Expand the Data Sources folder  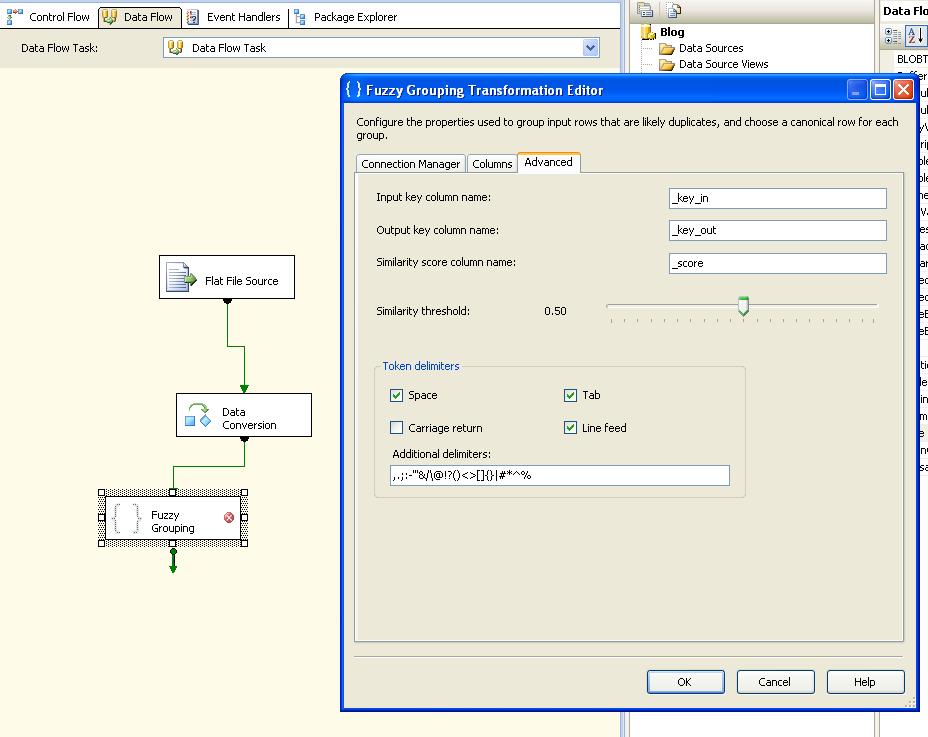[665, 47]
